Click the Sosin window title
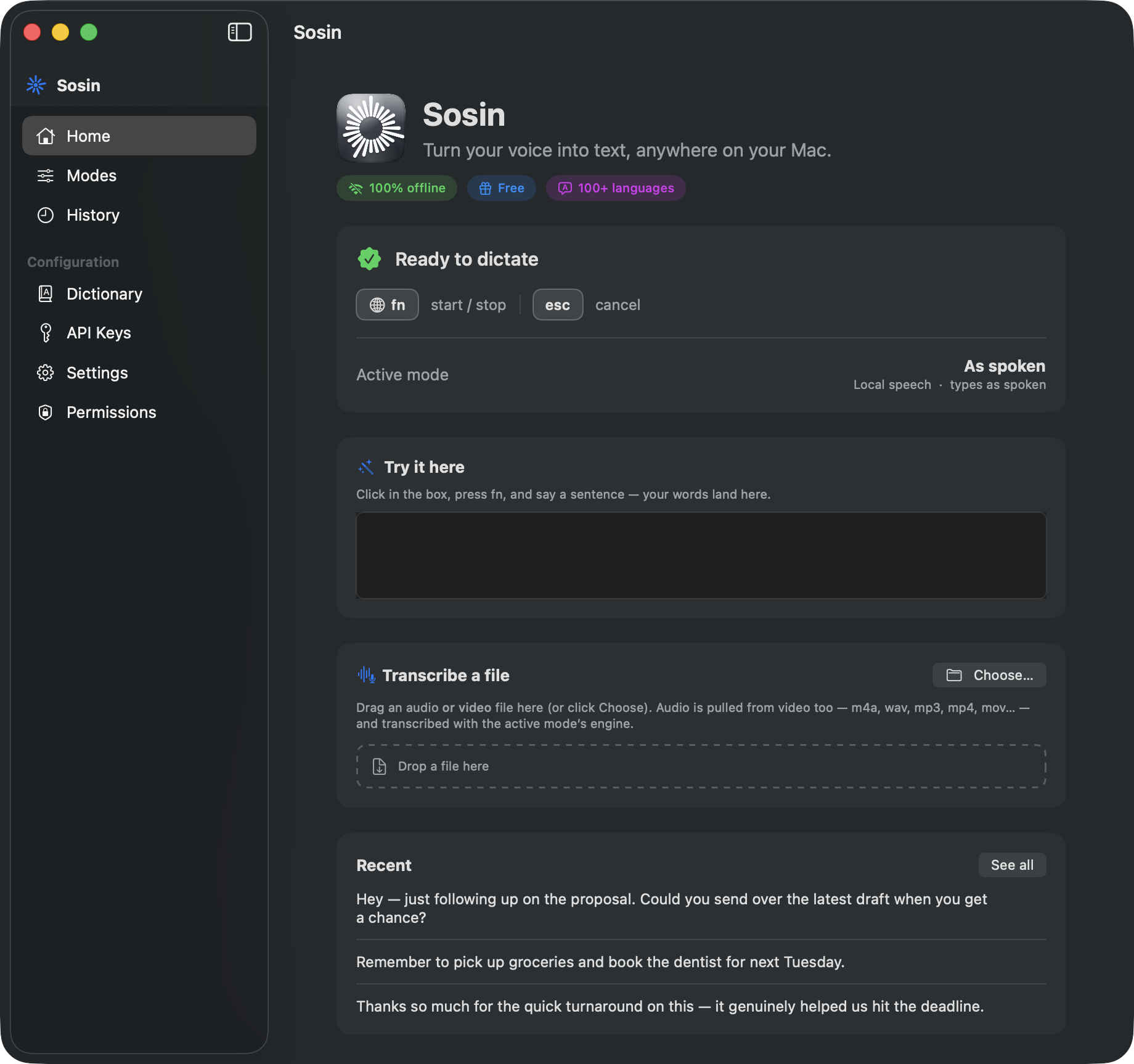The image size is (1134, 1064). point(317,32)
